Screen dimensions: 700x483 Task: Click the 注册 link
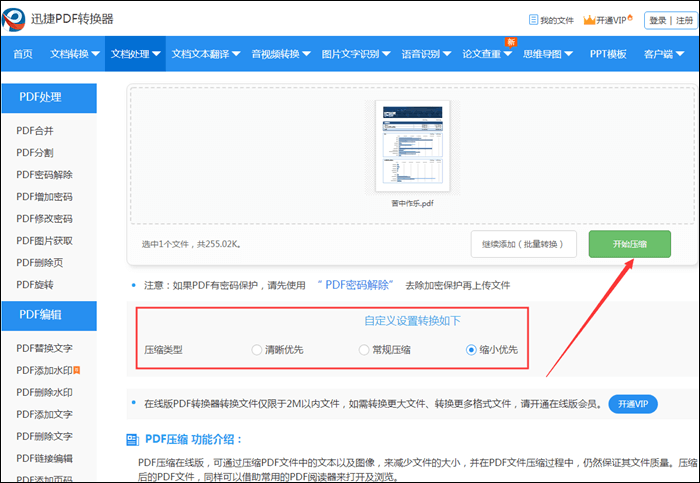pyautogui.click(x=684, y=20)
